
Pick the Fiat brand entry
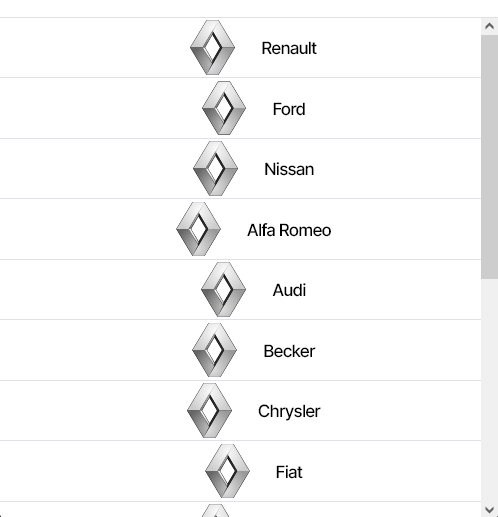coord(289,472)
